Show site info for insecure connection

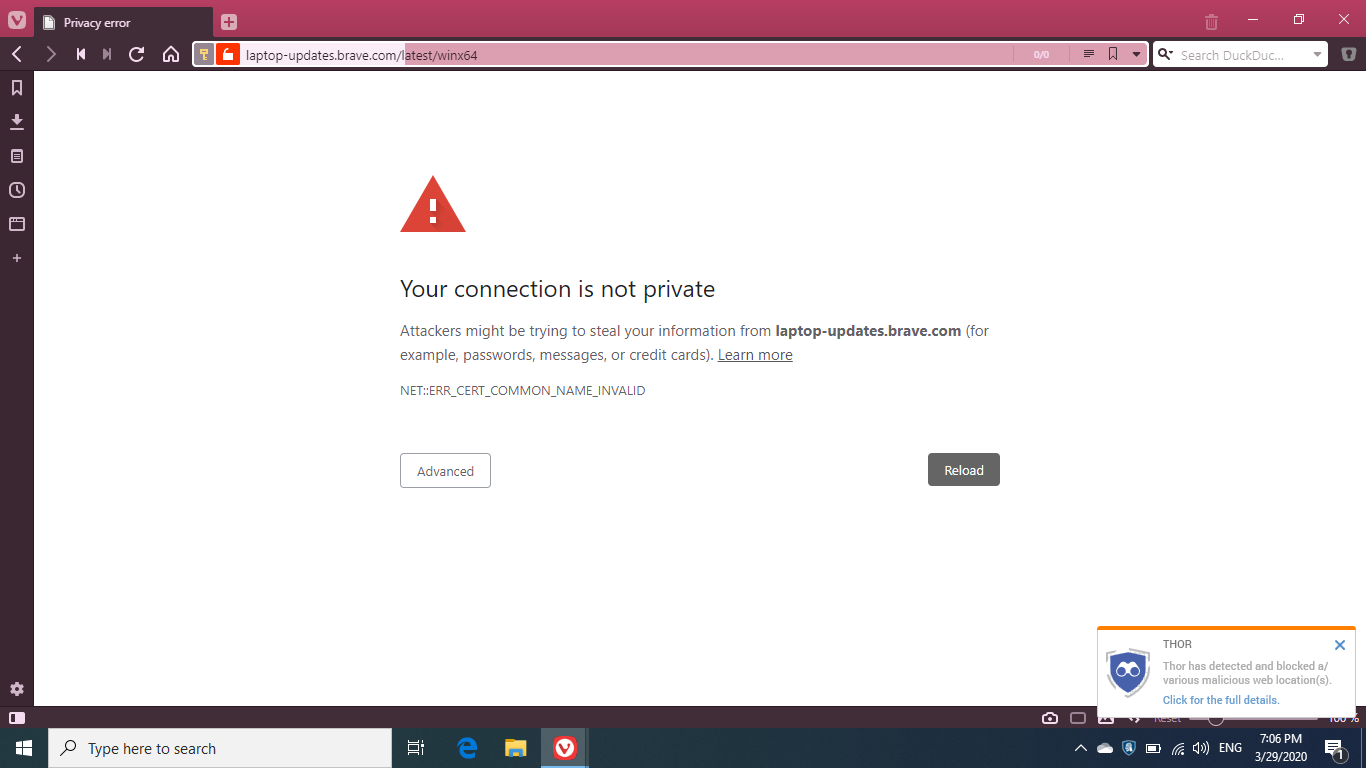pyautogui.click(x=228, y=55)
